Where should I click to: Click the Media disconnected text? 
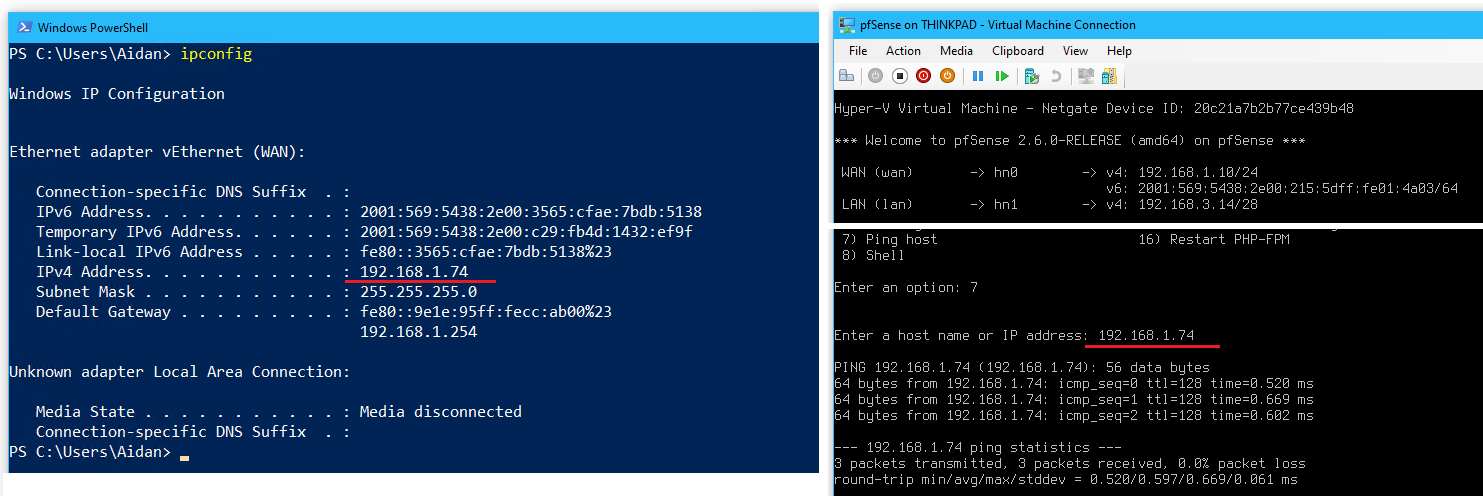click(x=441, y=412)
